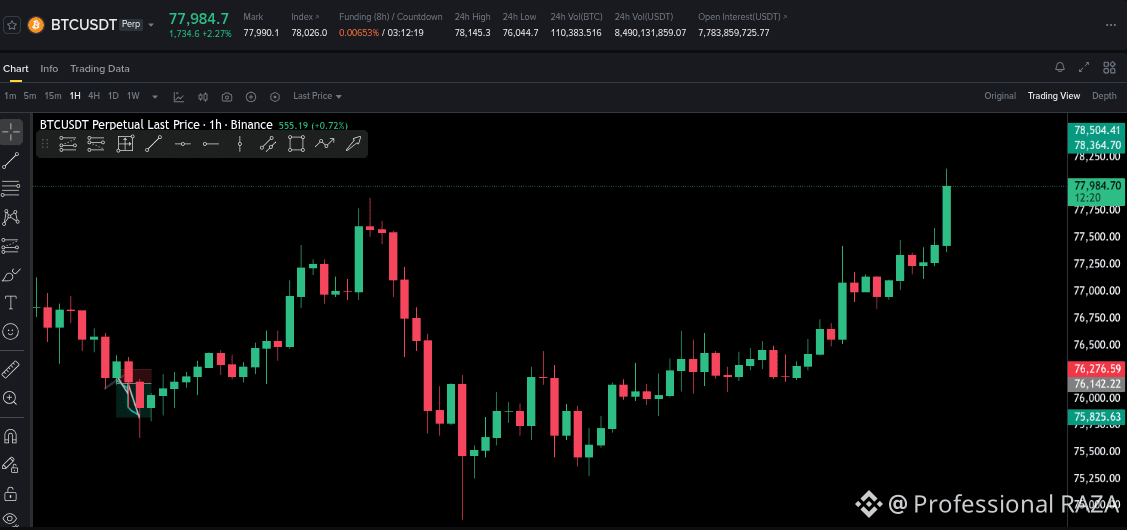Open the three-dot more menu

point(1111,25)
